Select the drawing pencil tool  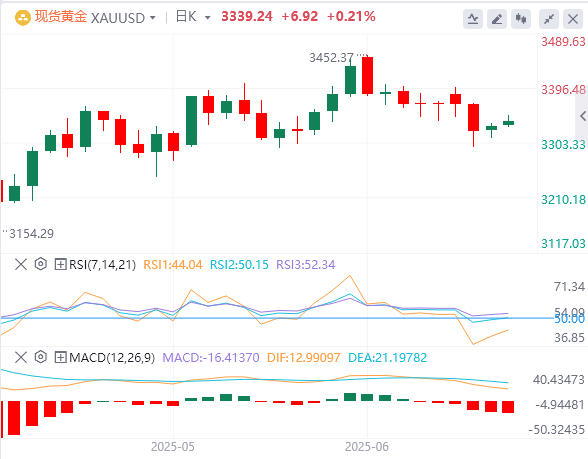pos(497,19)
